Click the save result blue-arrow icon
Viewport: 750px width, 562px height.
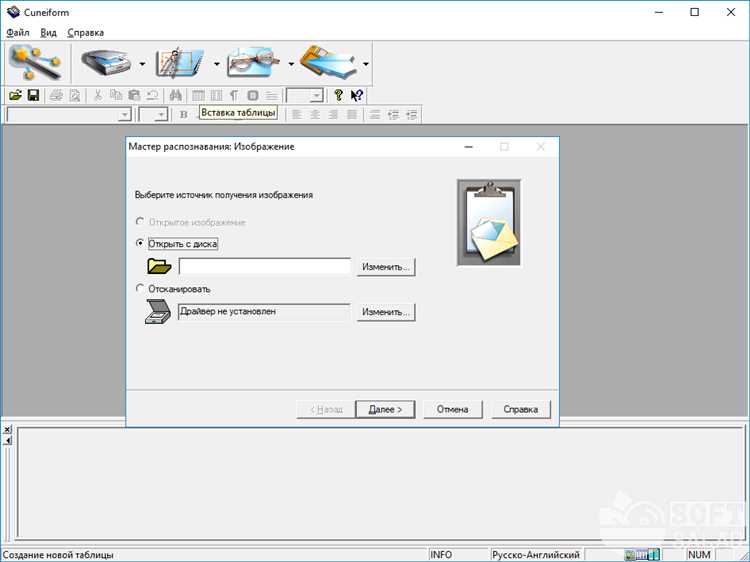click(x=328, y=63)
